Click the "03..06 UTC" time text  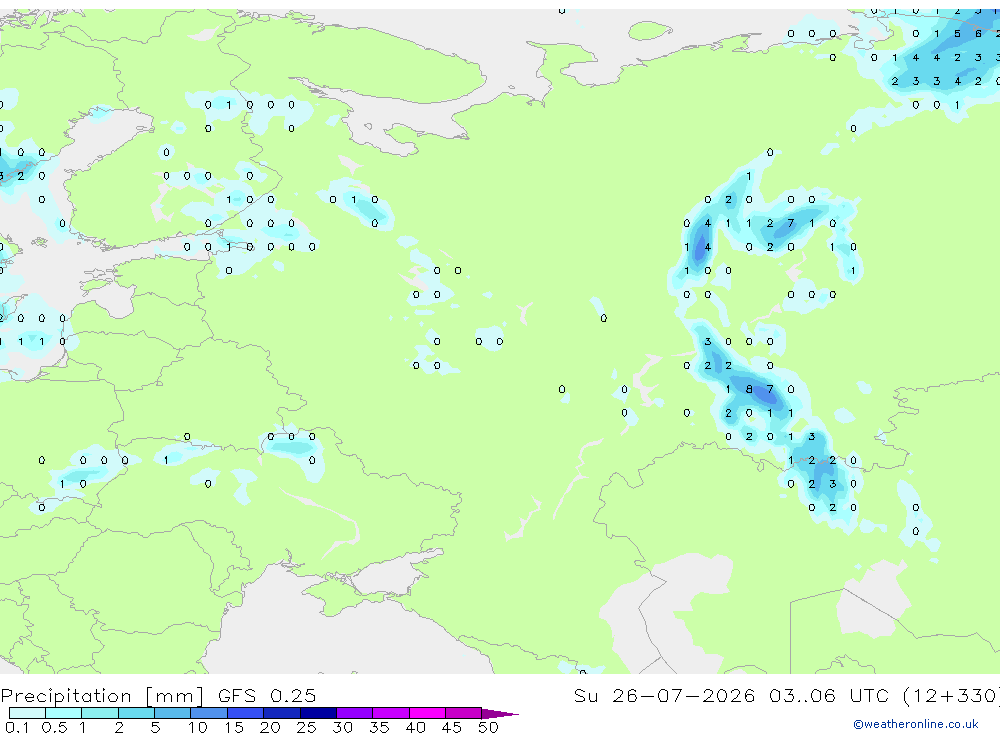[x=829, y=696]
